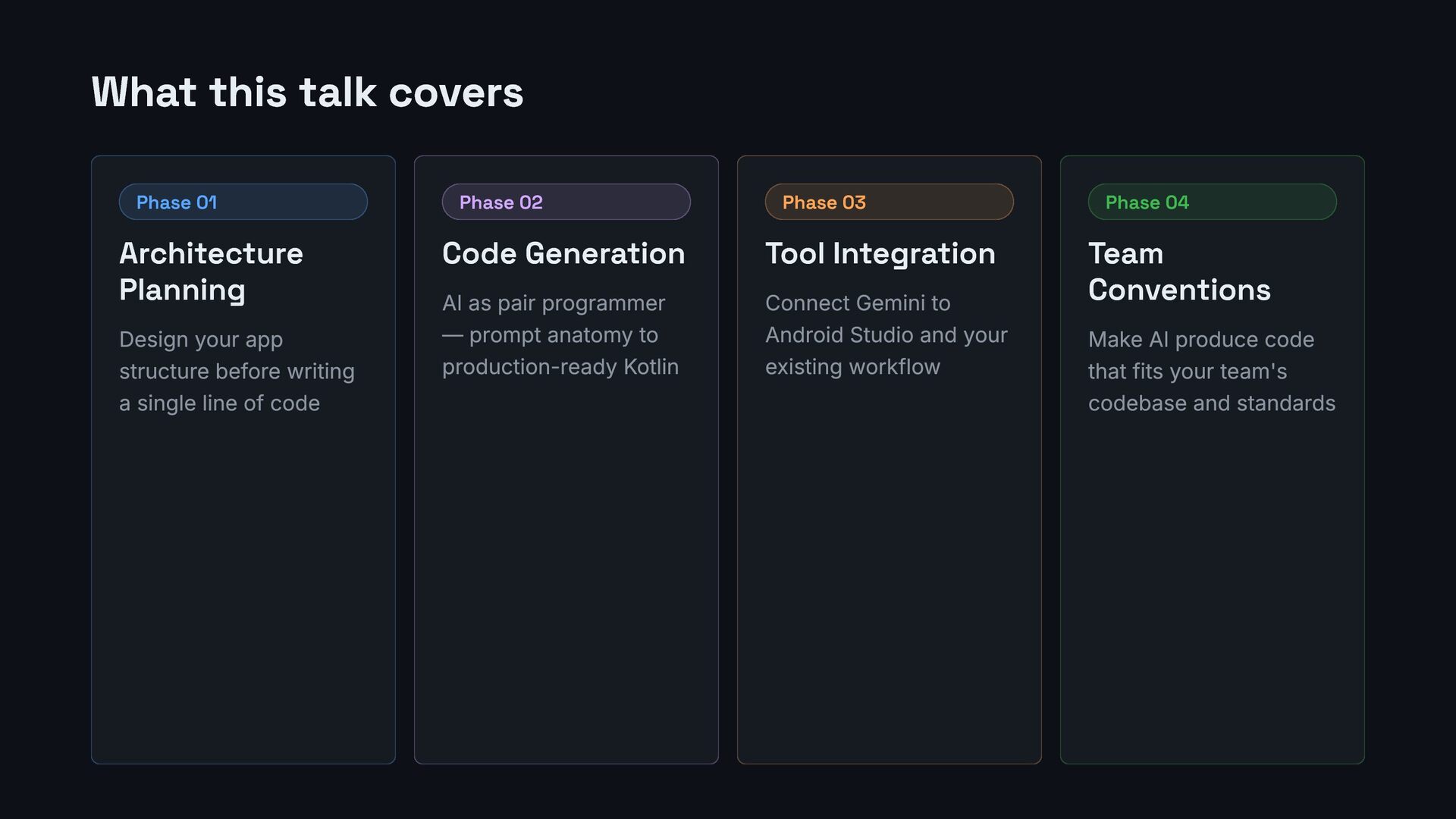Click the 'existing workflow' line
1456x819 pixels.
852,367
